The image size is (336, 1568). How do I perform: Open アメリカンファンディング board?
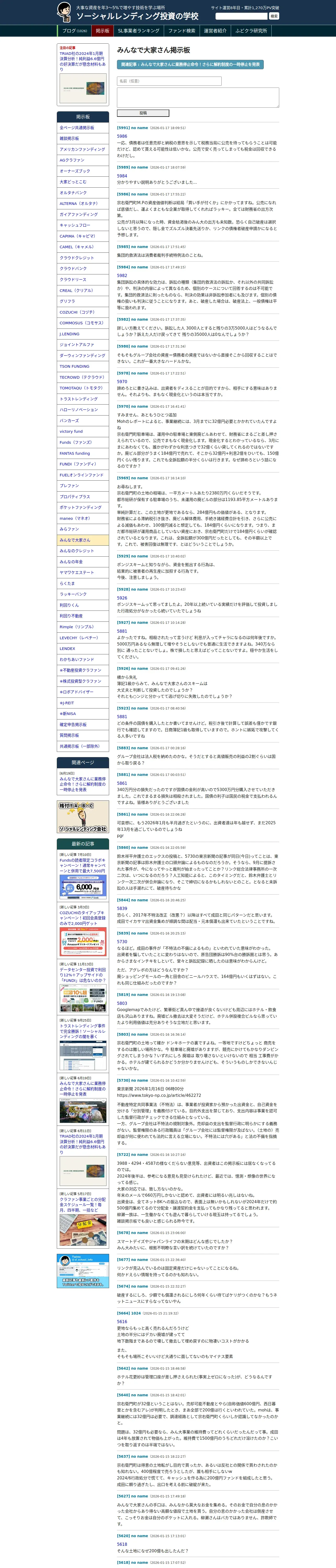click(83, 150)
